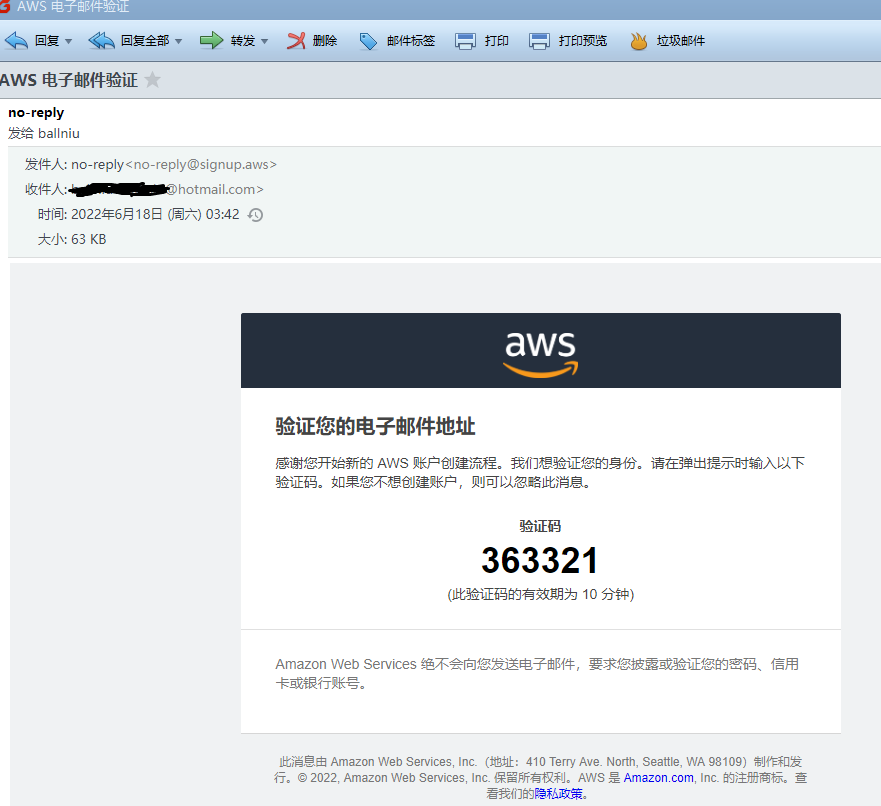Click the heading 验证您的电子邮件地址
This screenshot has width=881, height=806.
click(375, 426)
